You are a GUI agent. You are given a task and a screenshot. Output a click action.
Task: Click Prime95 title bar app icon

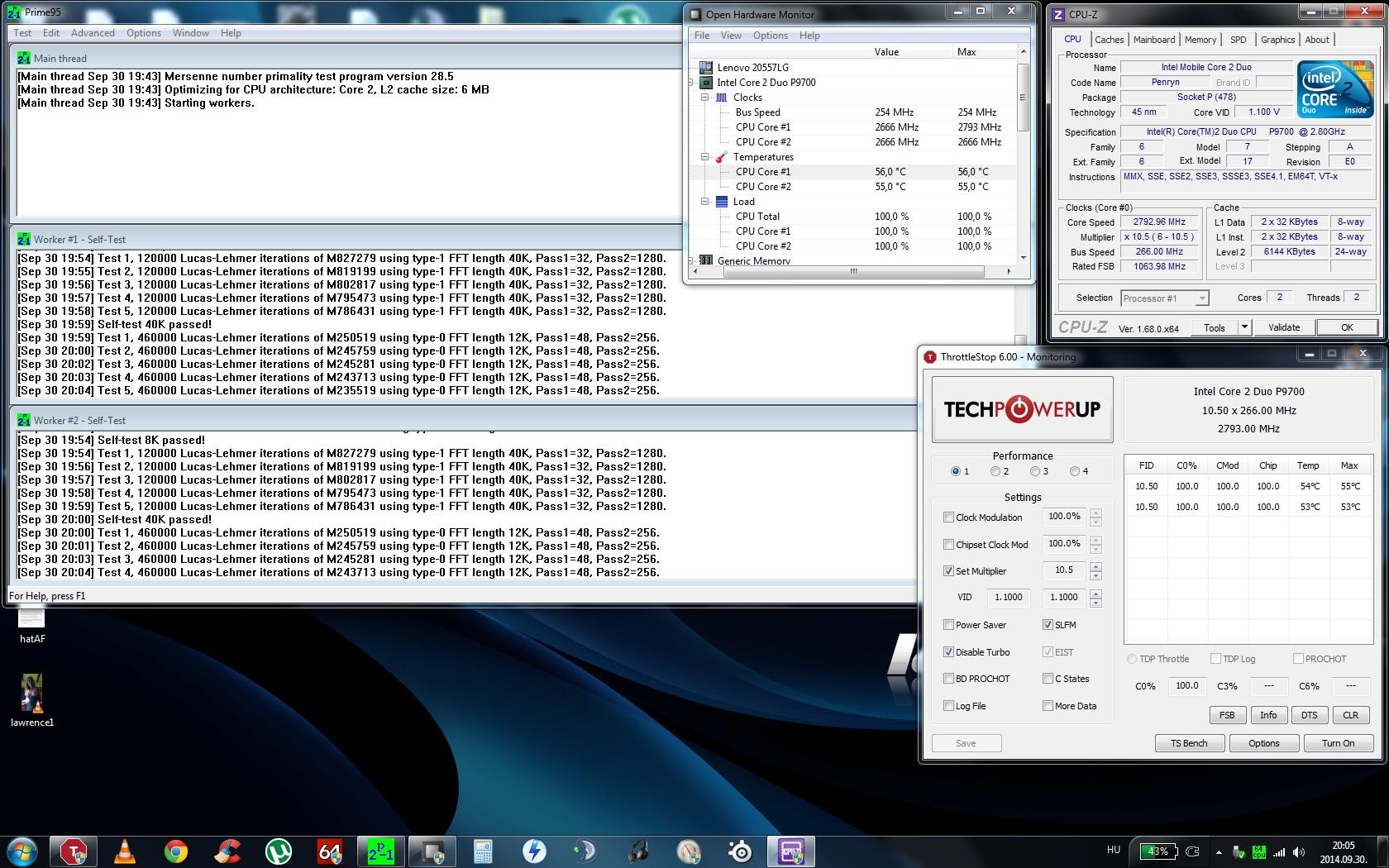pos(14,12)
